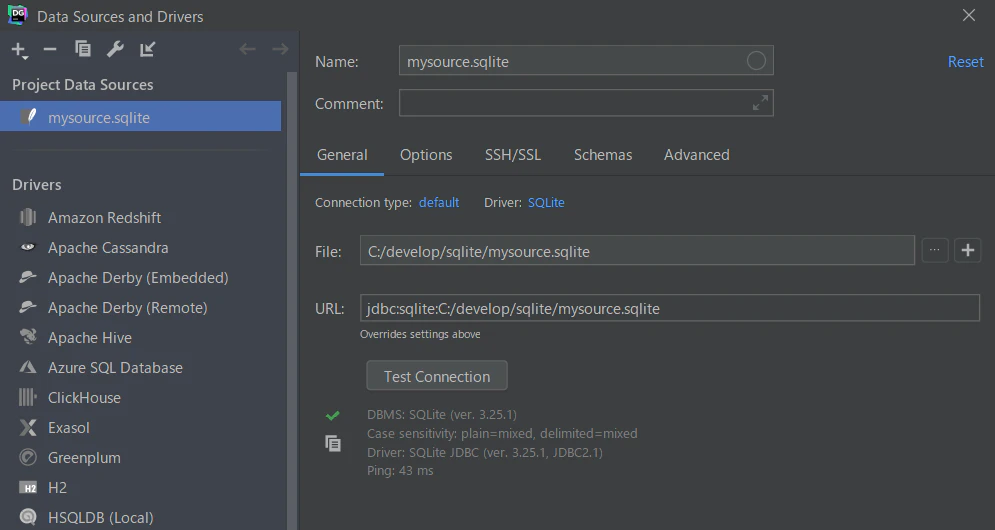Click the Test Connection button
Viewport: 995px width, 530px height.
tap(437, 376)
